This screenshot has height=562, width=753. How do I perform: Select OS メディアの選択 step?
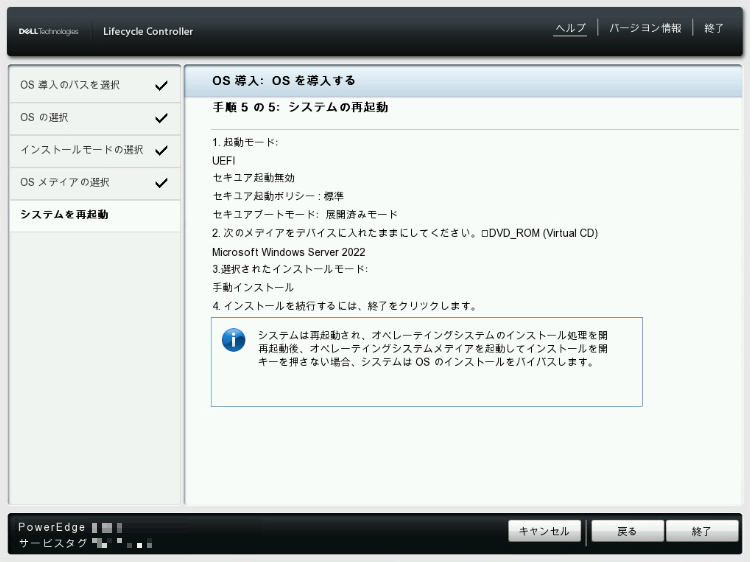tap(95, 183)
